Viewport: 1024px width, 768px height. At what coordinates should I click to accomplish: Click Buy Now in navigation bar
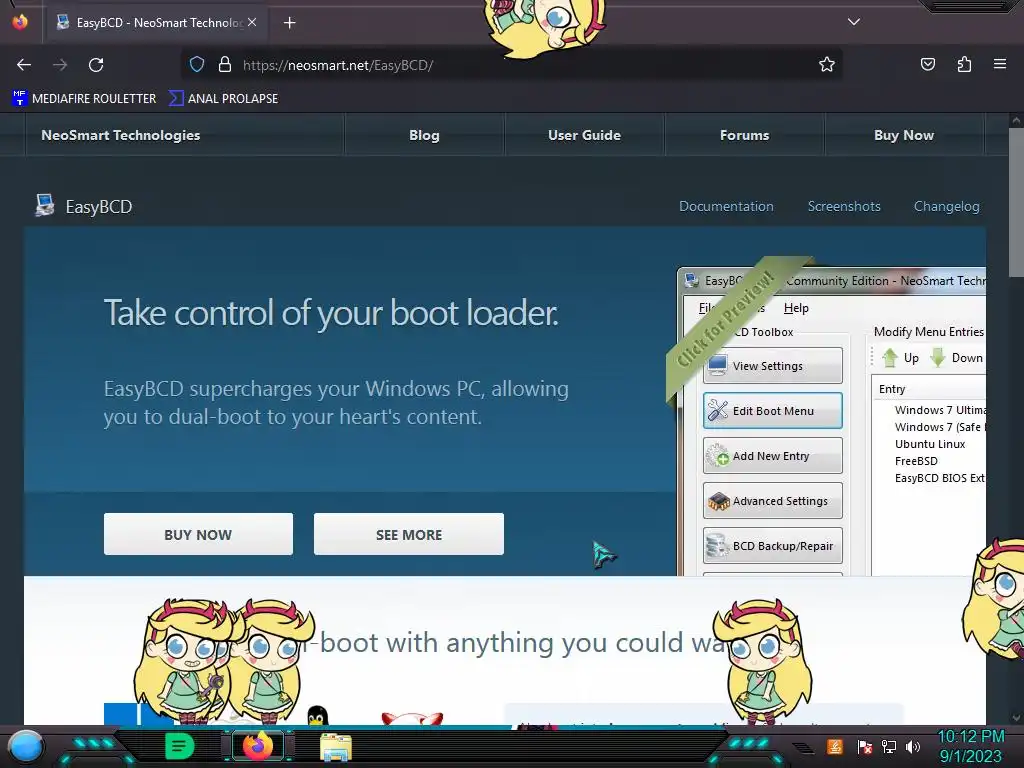(x=904, y=135)
